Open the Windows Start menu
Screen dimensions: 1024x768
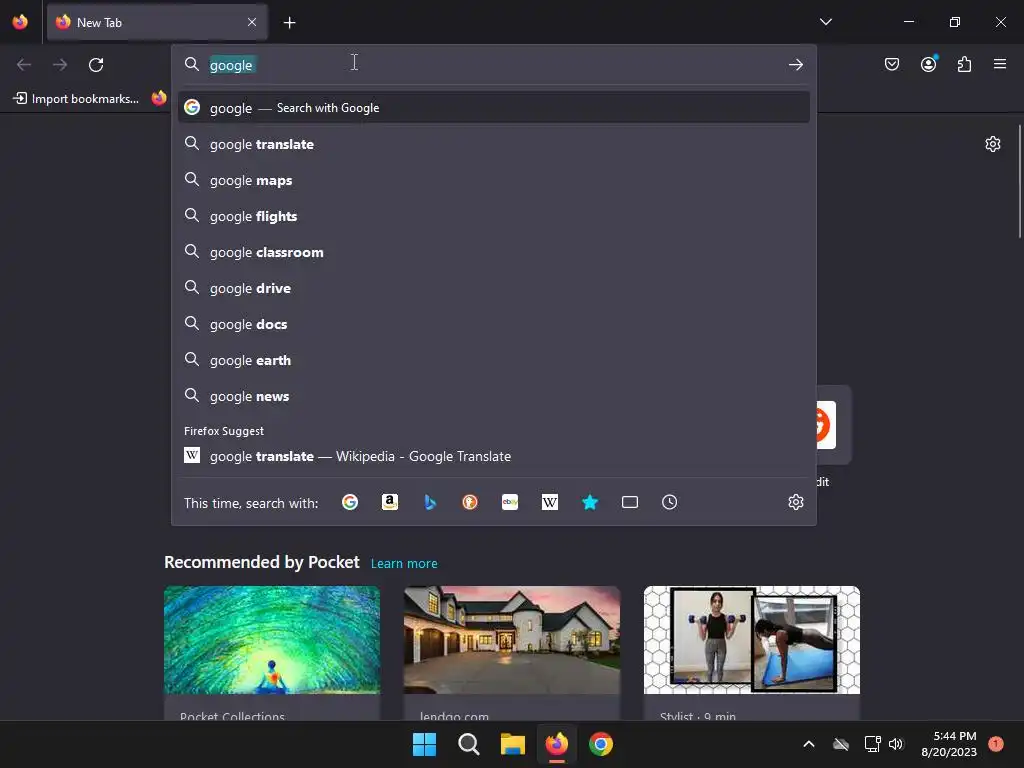[x=424, y=744]
